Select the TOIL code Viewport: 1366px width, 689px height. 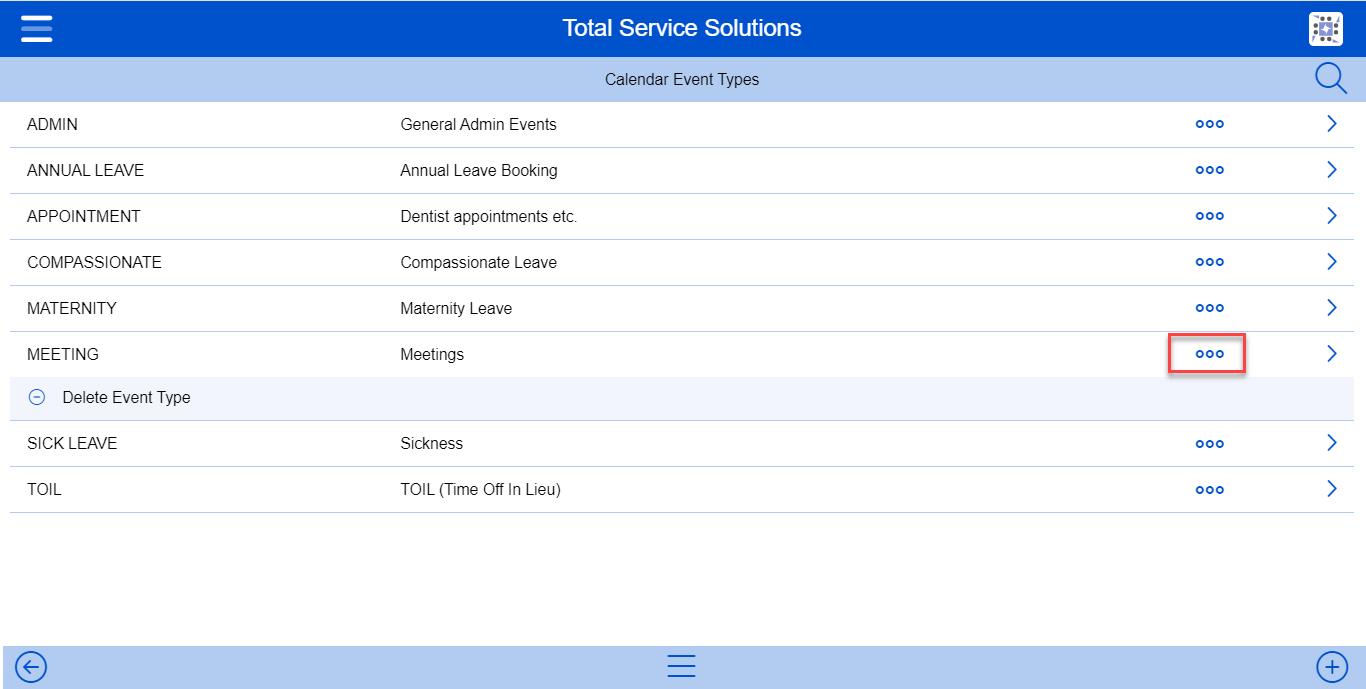[44, 490]
